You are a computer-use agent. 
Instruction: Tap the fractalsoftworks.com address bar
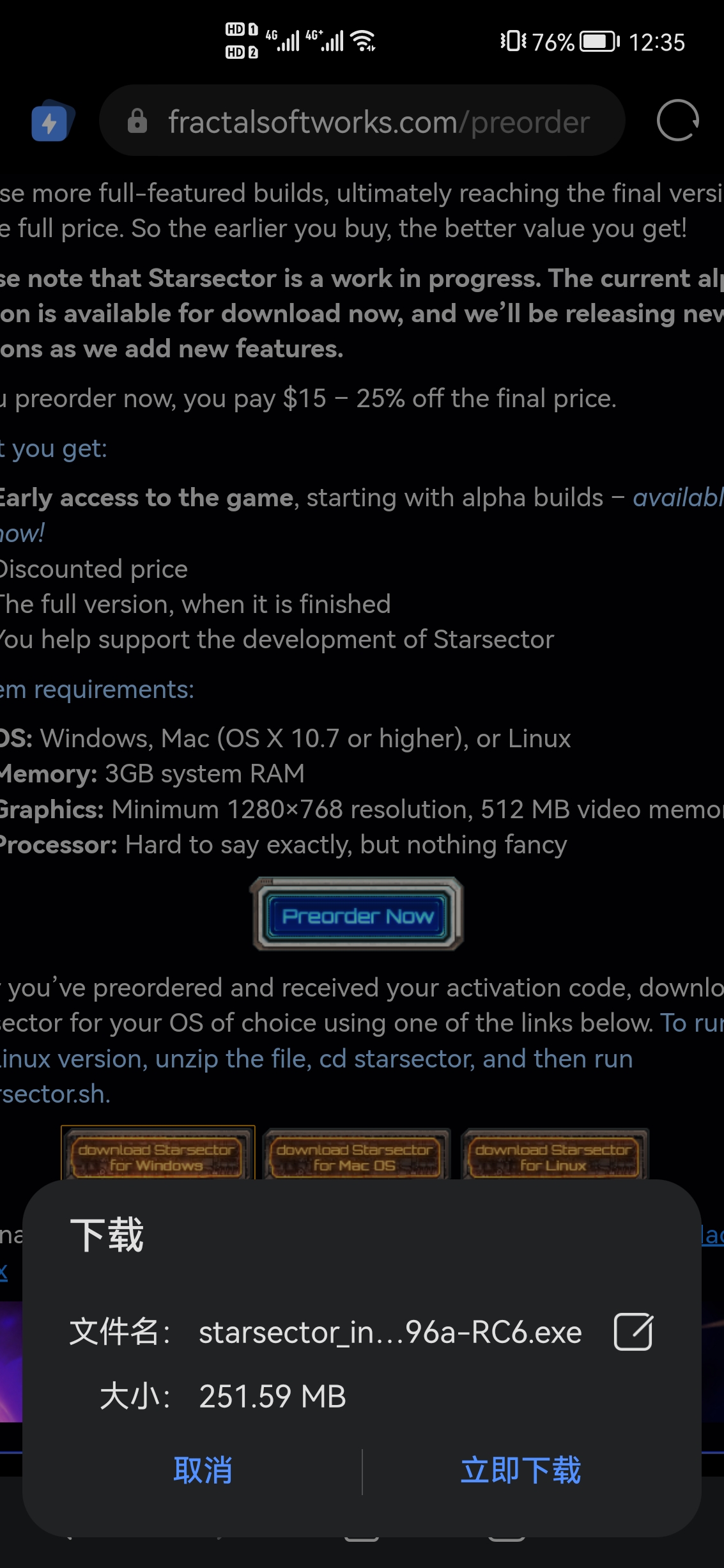coord(378,121)
